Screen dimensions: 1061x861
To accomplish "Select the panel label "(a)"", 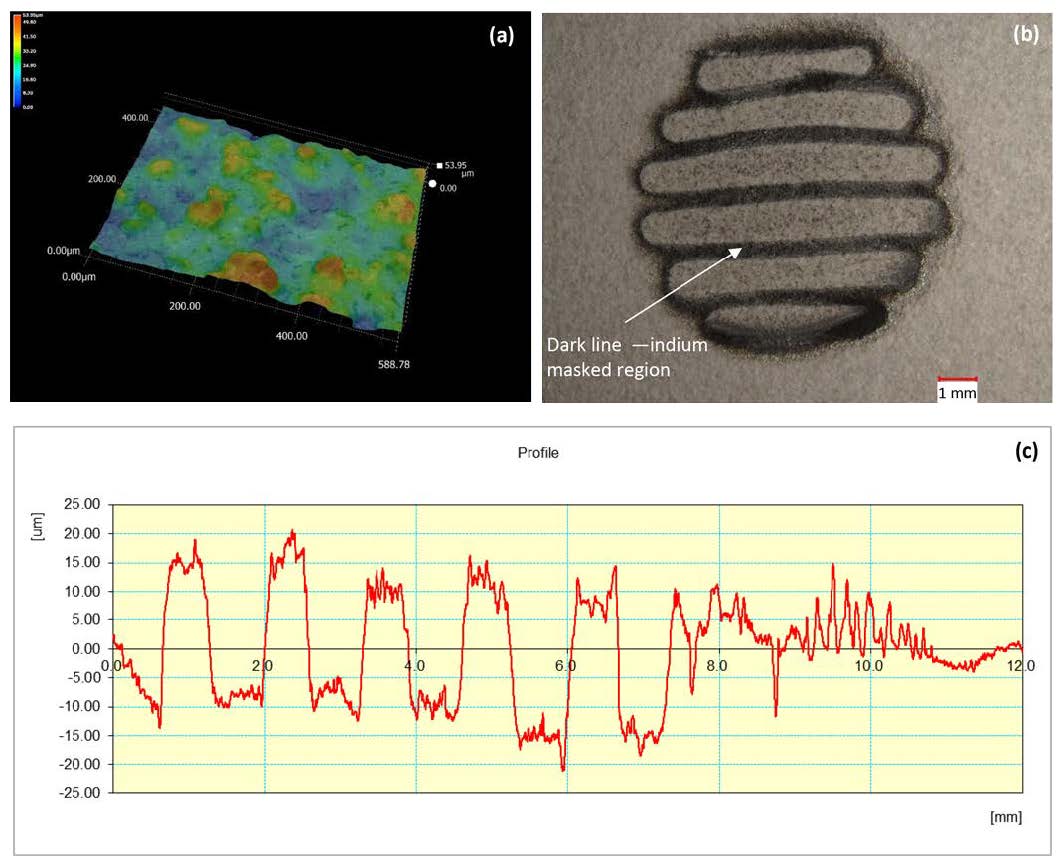I will (x=501, y=36).
